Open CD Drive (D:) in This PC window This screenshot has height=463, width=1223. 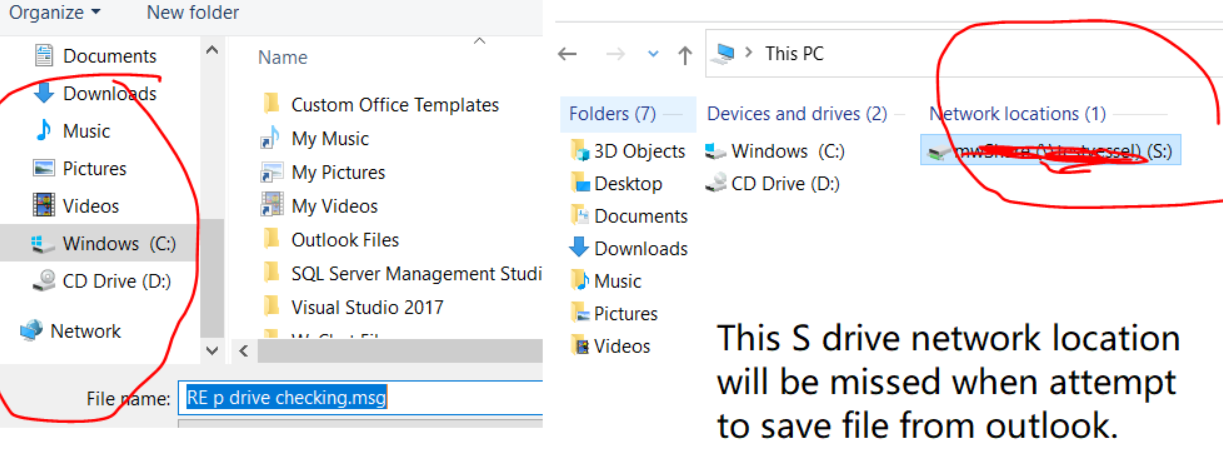pyautogui.click(x=773, y=184)
